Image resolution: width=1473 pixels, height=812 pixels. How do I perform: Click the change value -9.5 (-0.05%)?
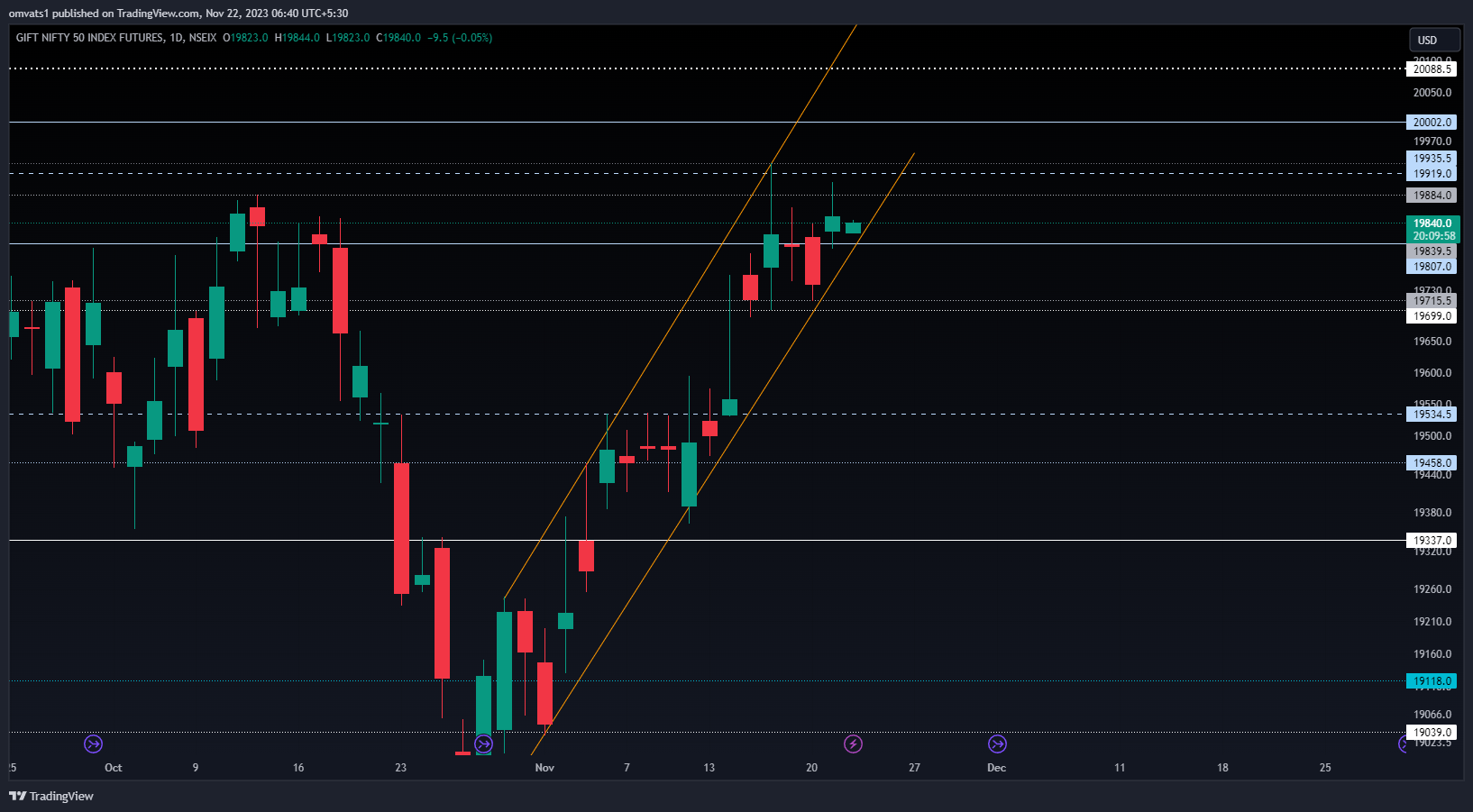(x=460, y=38)
